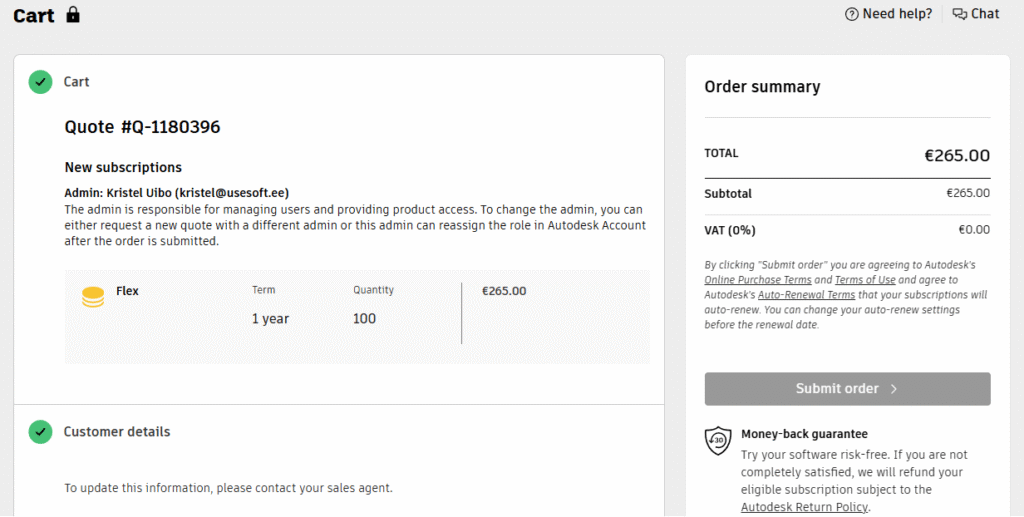This screenshot has height=517, width=1024.
Task: Click the Flex gold coins icon
Action: click(93, 297)
